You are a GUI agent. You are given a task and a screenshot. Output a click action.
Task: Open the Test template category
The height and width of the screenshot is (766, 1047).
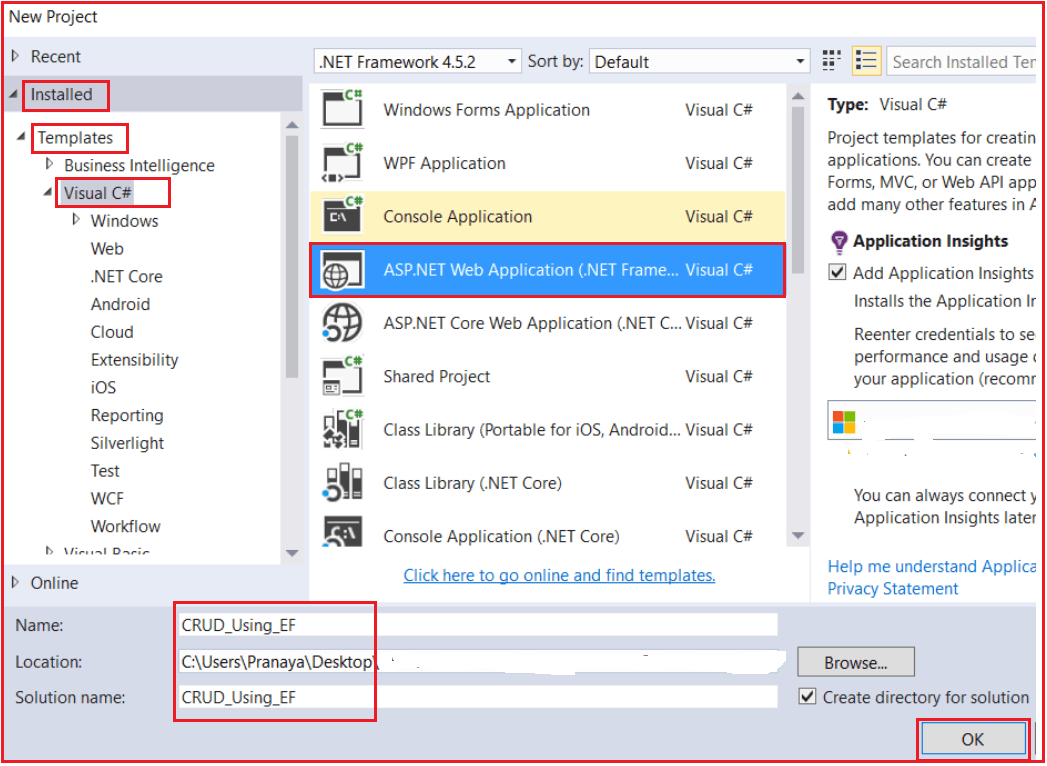tap(105, 471)
